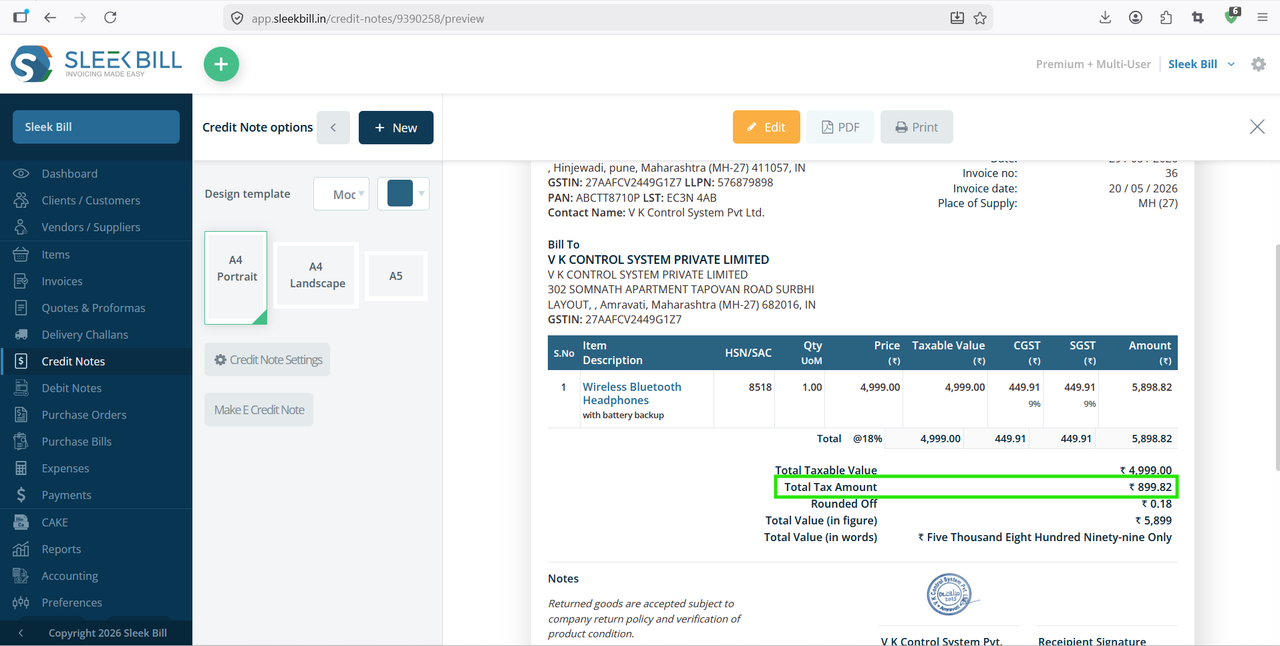Screen dimensions: 1280x646
Task: Go back in browser history
Action: point(50,18)
